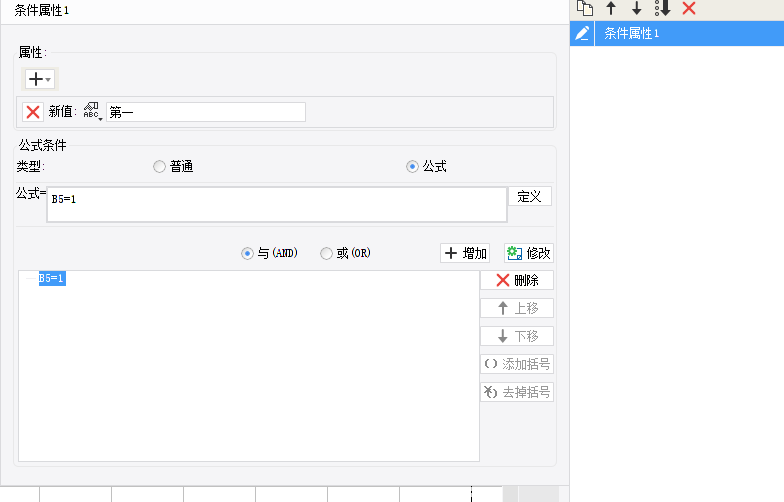784x502 pixels.
Task: Move condition attribute down with arrow icon
Action: click(x=636, y=8)
